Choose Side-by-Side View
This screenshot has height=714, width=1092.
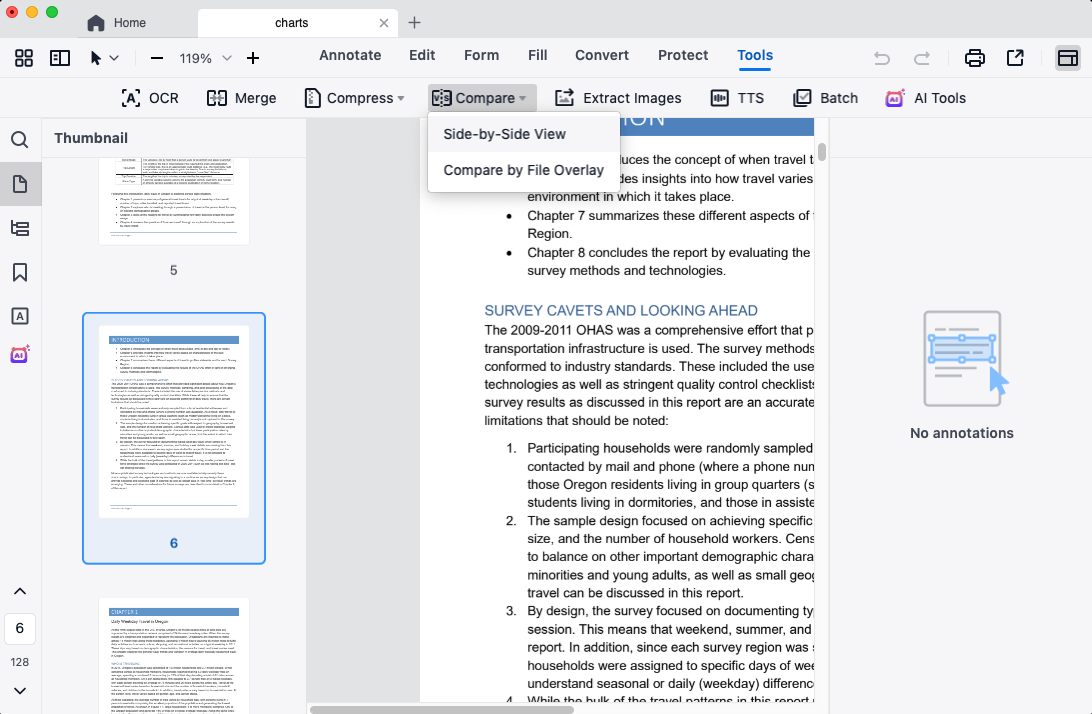click(504, 133)
